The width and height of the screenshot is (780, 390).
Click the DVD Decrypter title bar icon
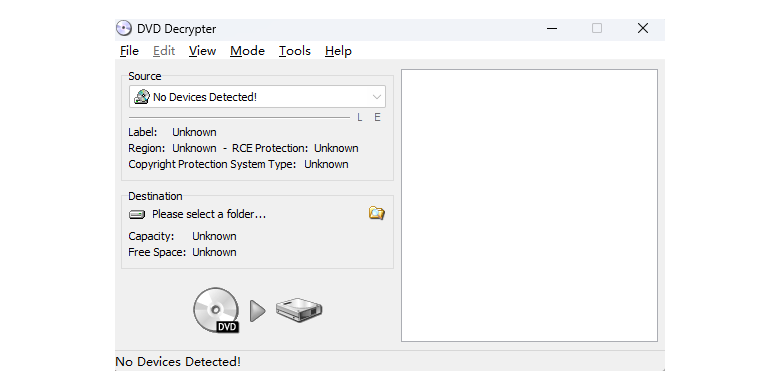point(123,28)
